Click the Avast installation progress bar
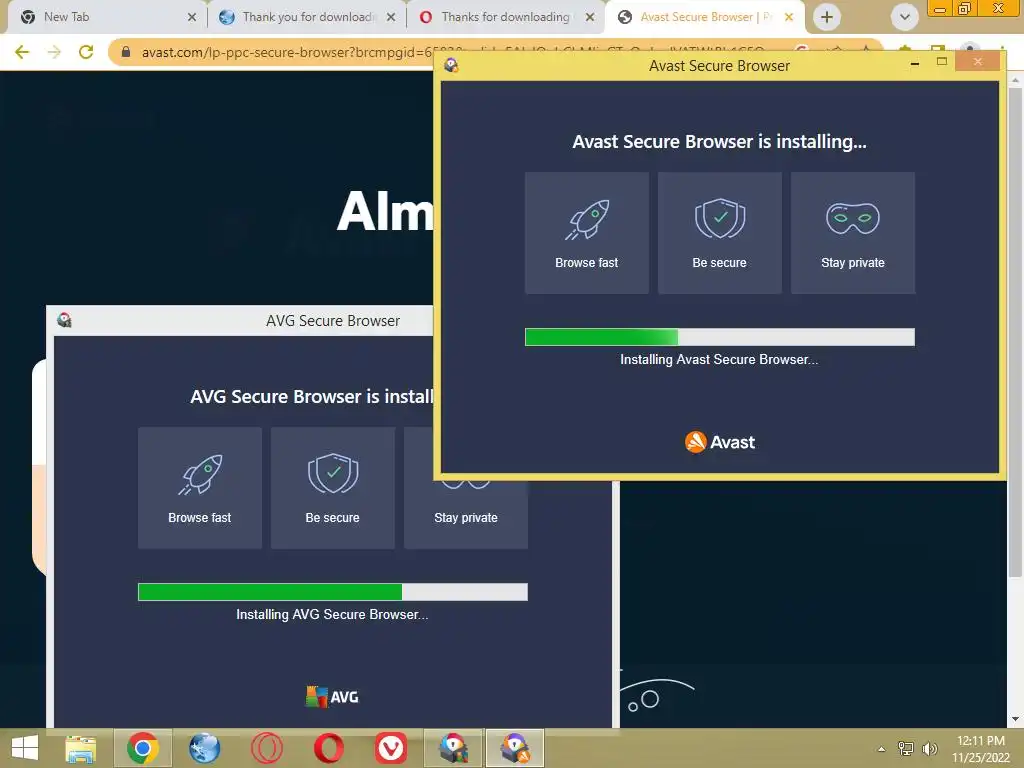 [720, 337]
